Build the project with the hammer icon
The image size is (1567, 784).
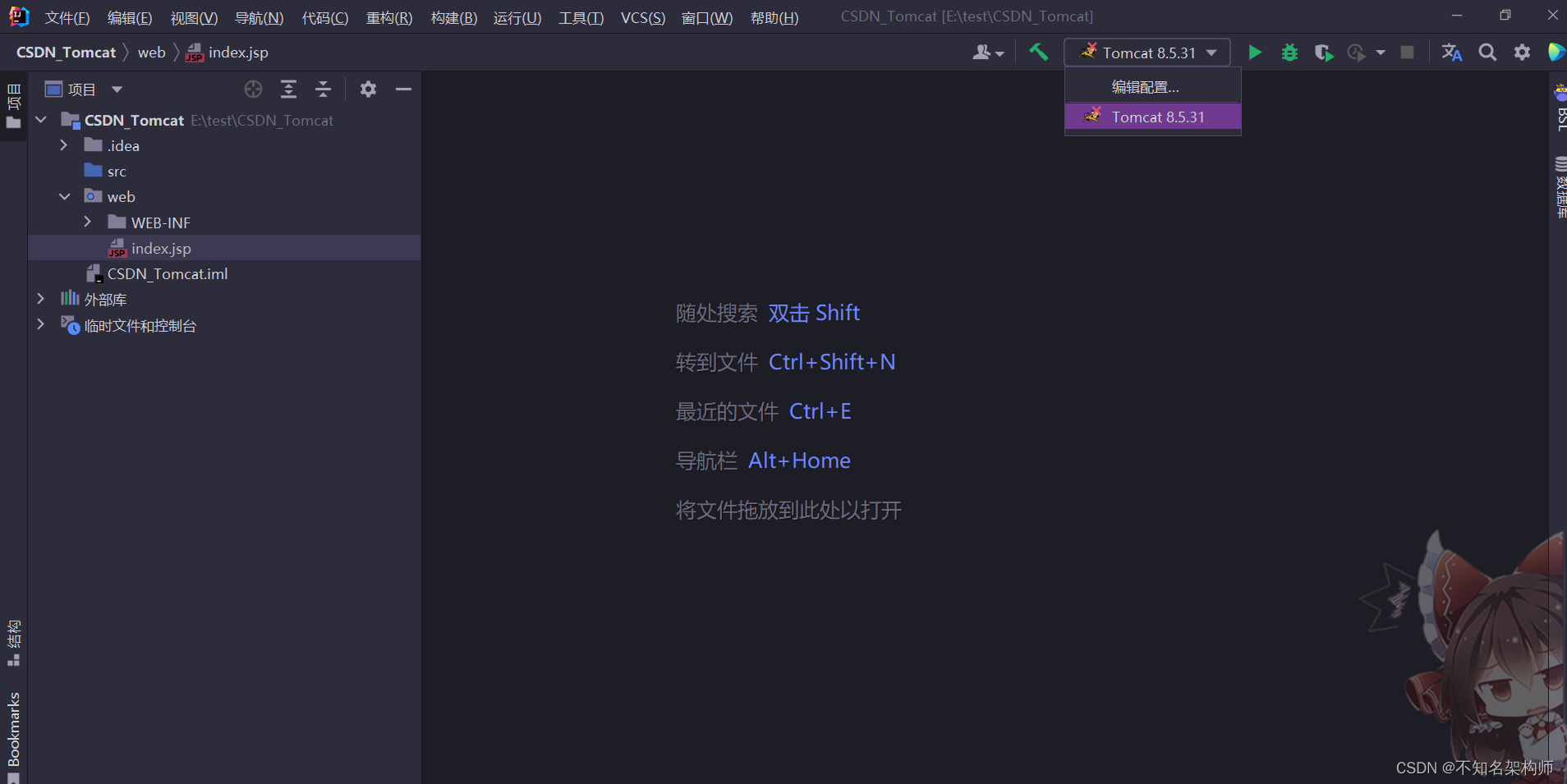[x=1038, y=52]
